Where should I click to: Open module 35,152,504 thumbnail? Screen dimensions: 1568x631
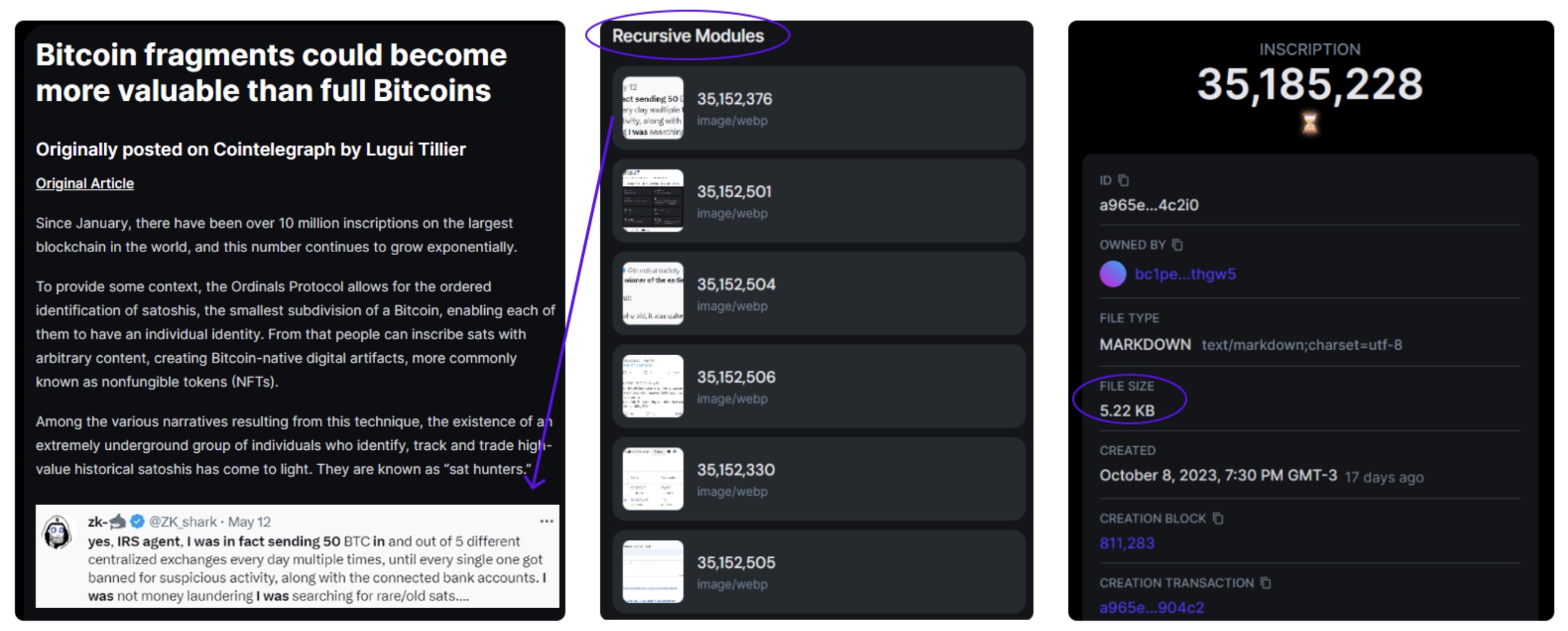(x=653, y=293)
